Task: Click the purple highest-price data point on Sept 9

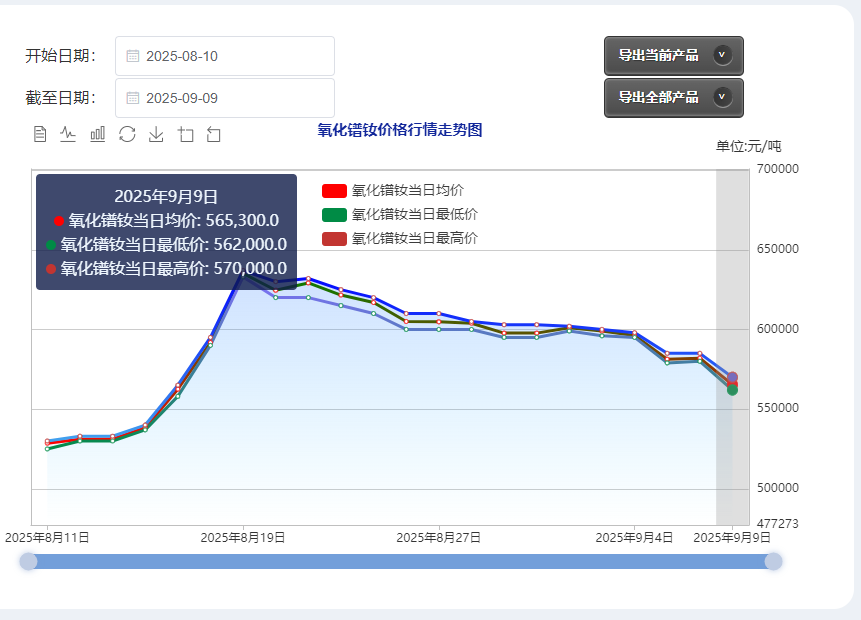Action: [x=732, y=377]
